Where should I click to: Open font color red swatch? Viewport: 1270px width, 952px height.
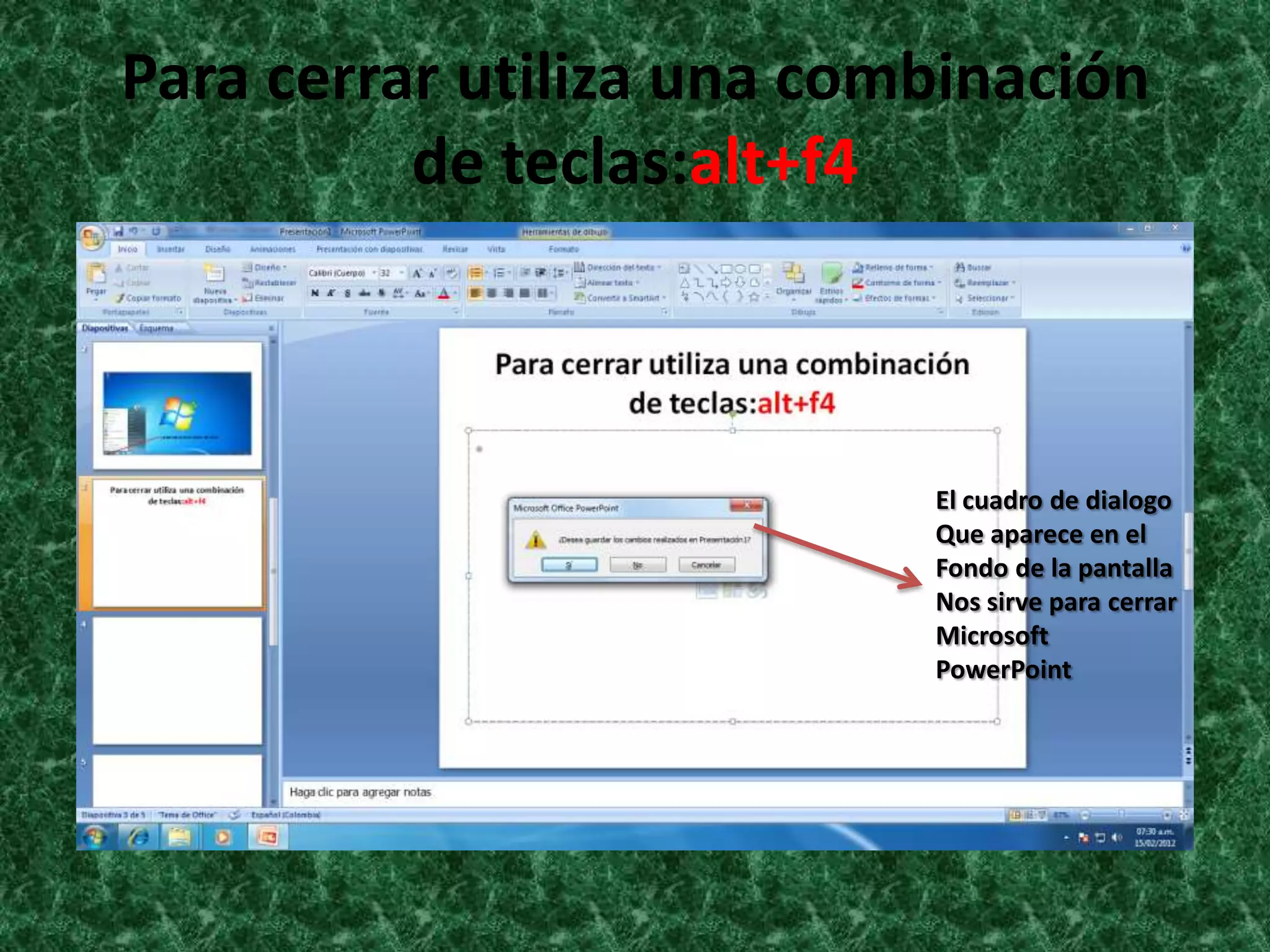(x=443, y=293)
